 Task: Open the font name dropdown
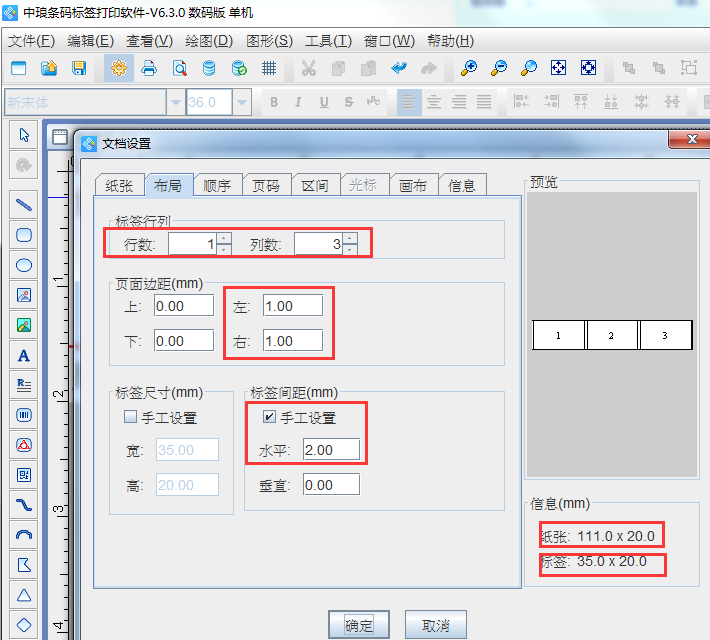(176, 102)
